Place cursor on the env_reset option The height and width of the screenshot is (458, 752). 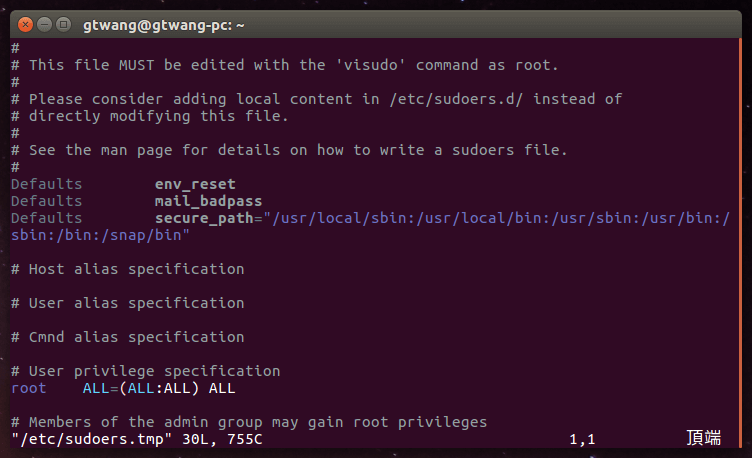[195, 184]
